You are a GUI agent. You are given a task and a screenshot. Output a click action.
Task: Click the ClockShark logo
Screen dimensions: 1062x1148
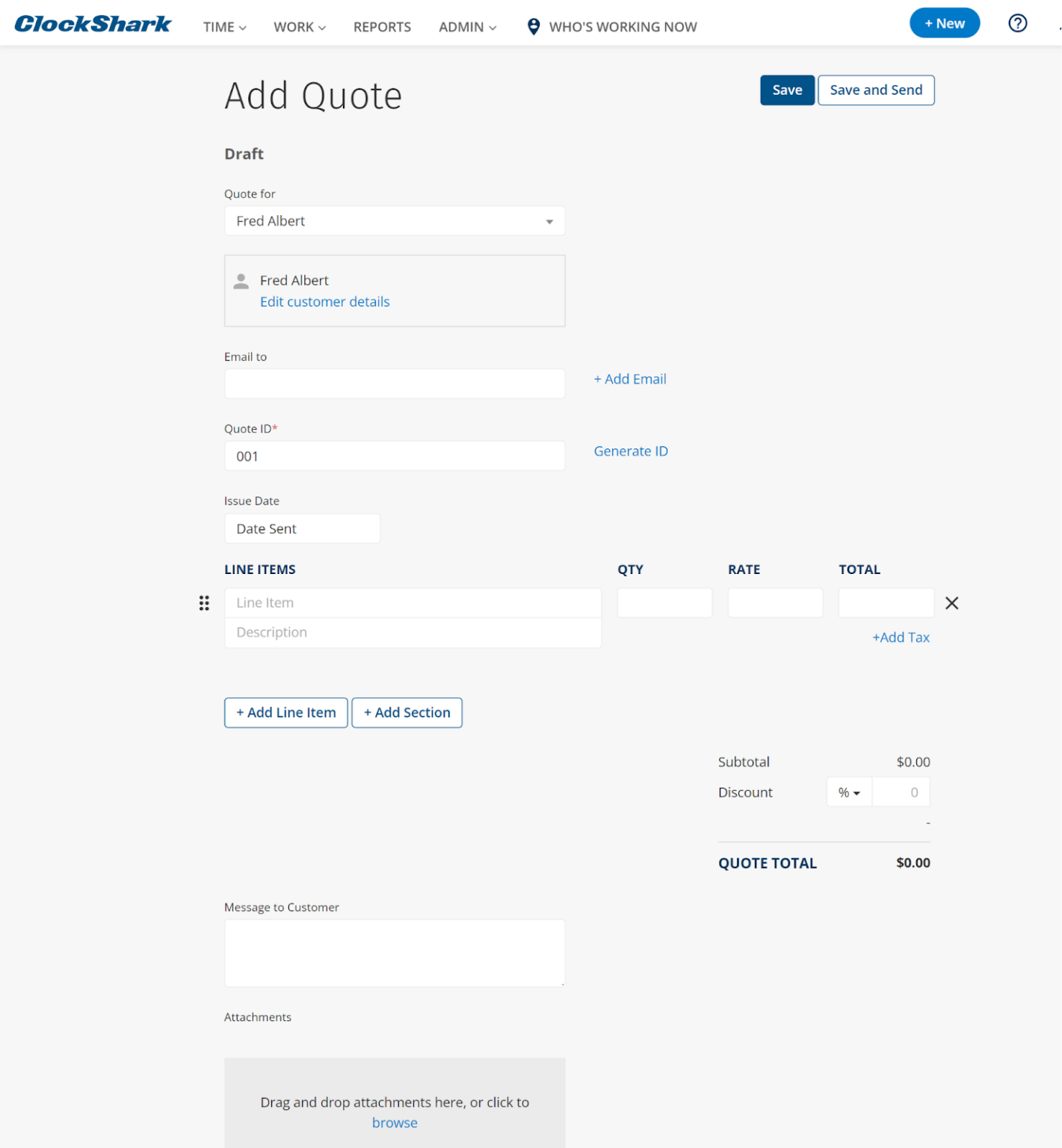[93, 24]
